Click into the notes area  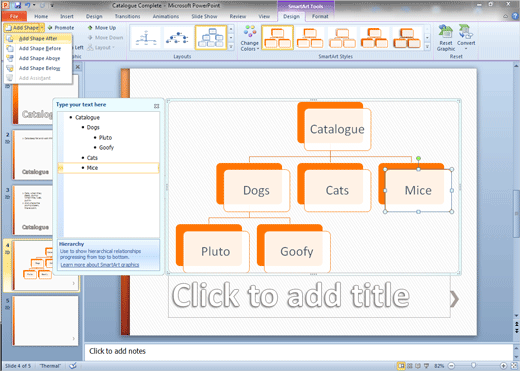coord(298,351)
